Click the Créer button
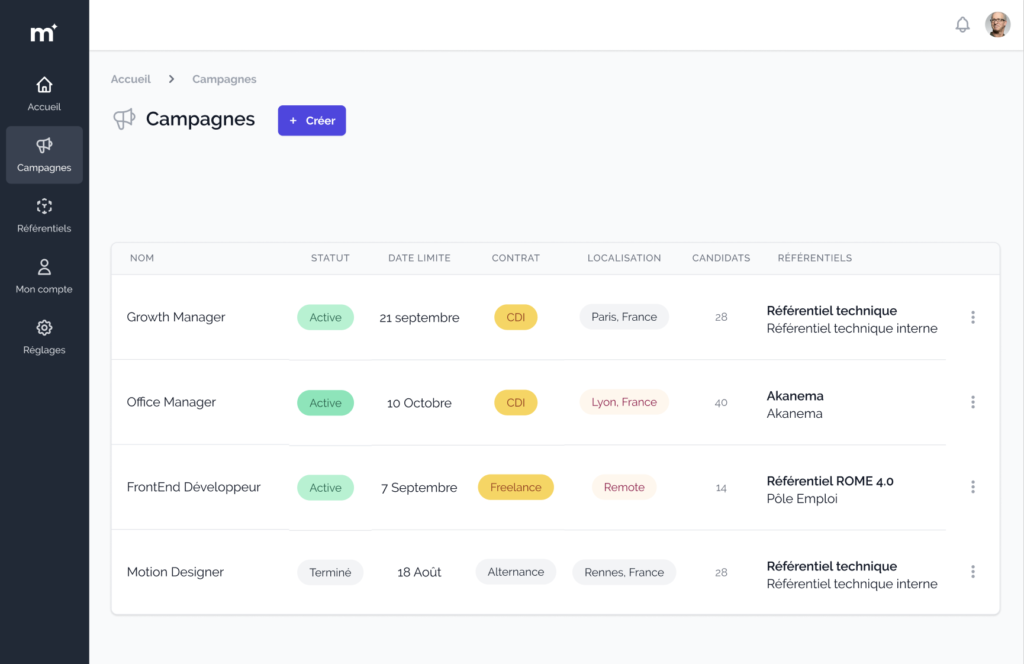1024x664 pixels. [x=312, y=121]
